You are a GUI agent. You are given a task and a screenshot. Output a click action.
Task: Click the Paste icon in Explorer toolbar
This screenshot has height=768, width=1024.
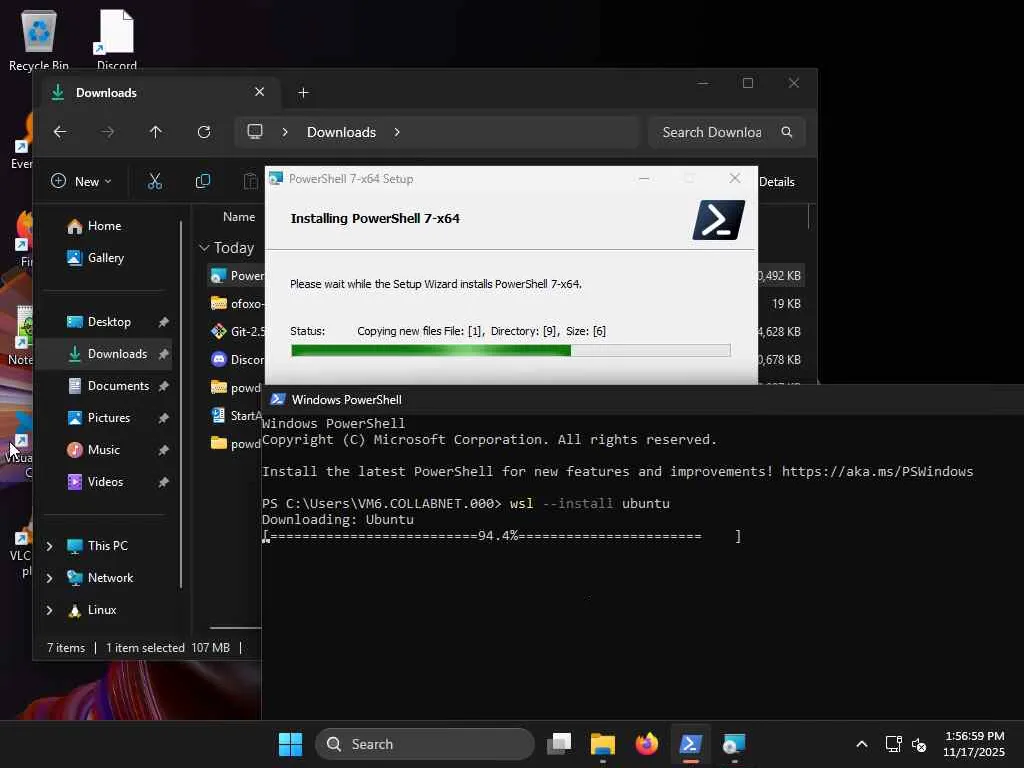[x=251, y=181]
